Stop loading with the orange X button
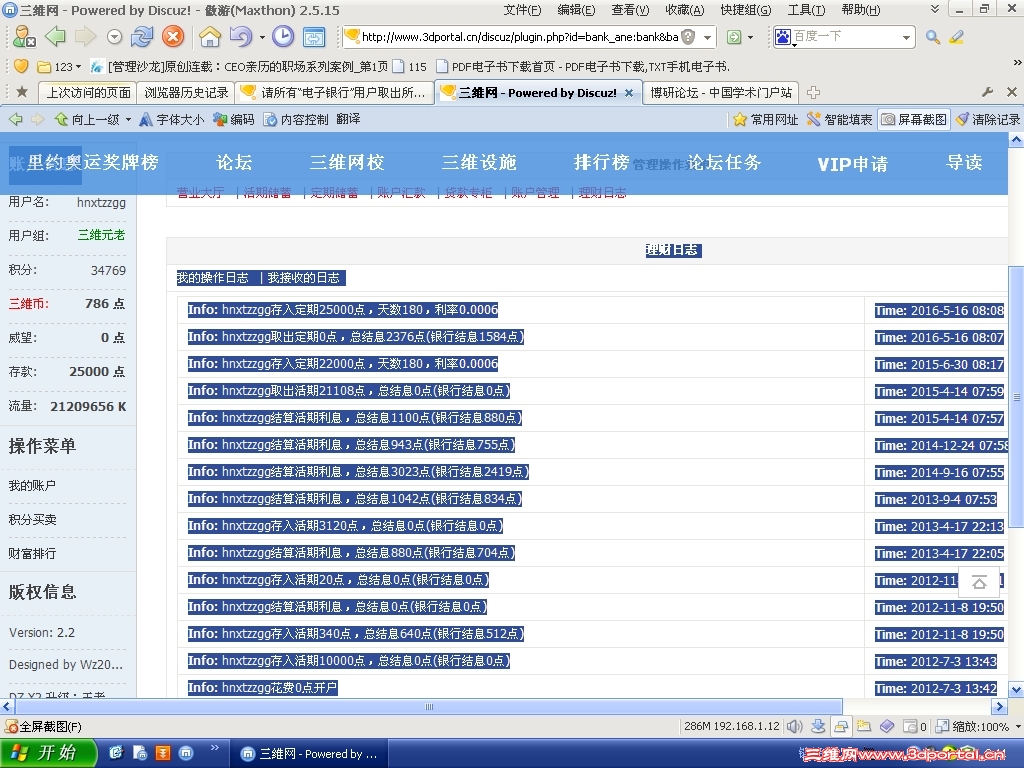 coord(173,37)
